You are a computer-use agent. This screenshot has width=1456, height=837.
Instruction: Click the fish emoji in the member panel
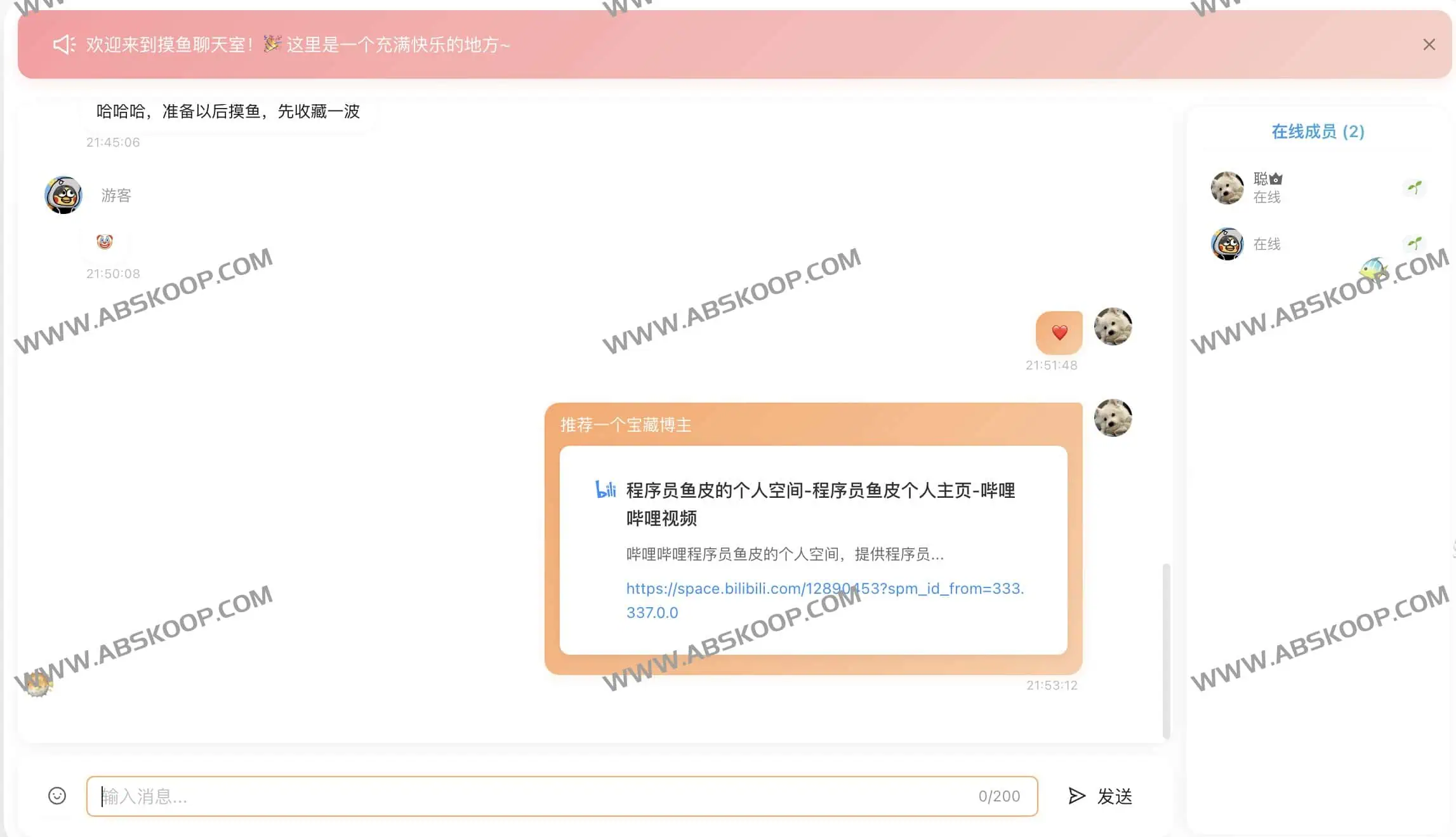point(1373,269)
